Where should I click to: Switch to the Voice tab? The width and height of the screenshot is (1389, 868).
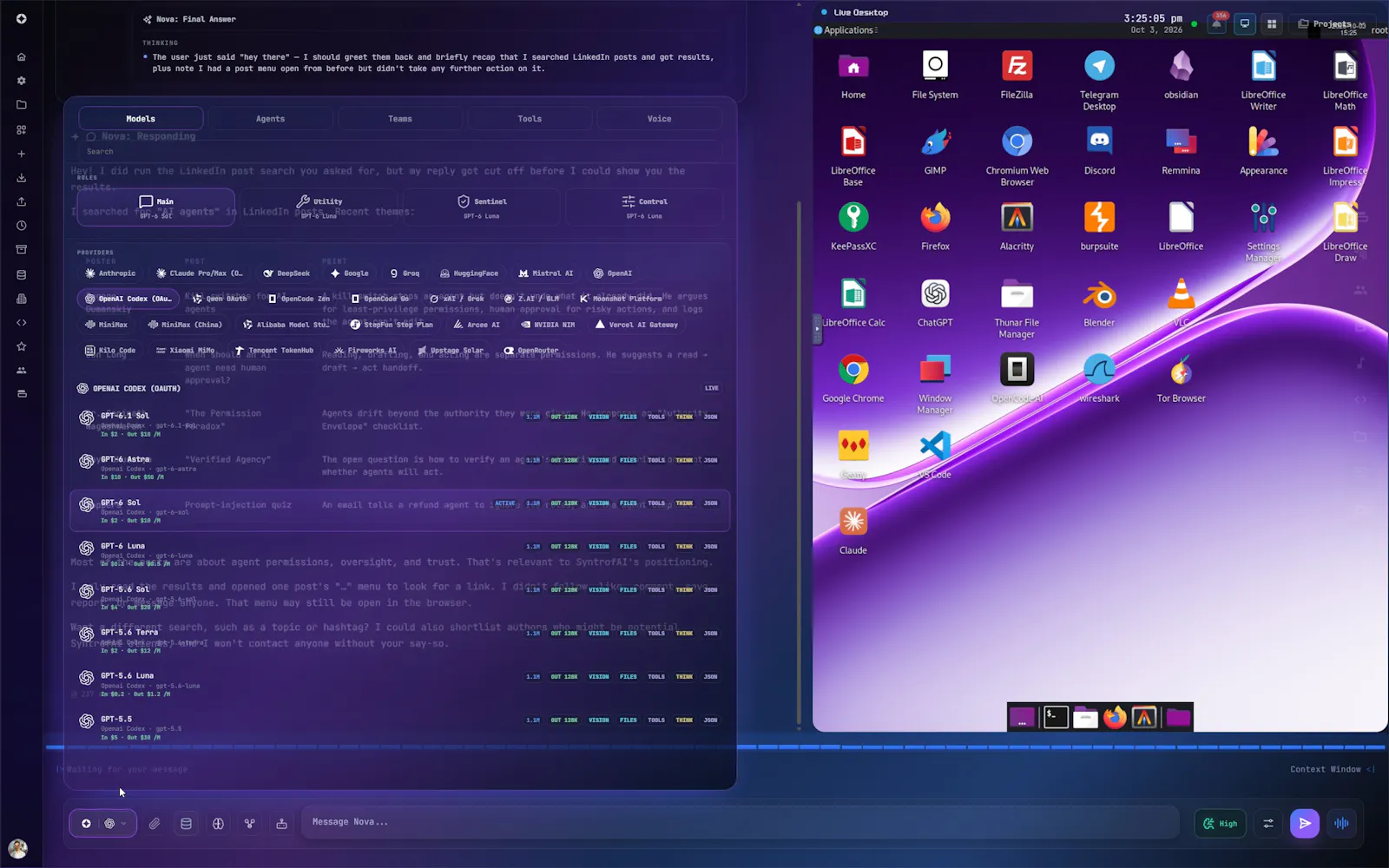click(x=659, y=119)
